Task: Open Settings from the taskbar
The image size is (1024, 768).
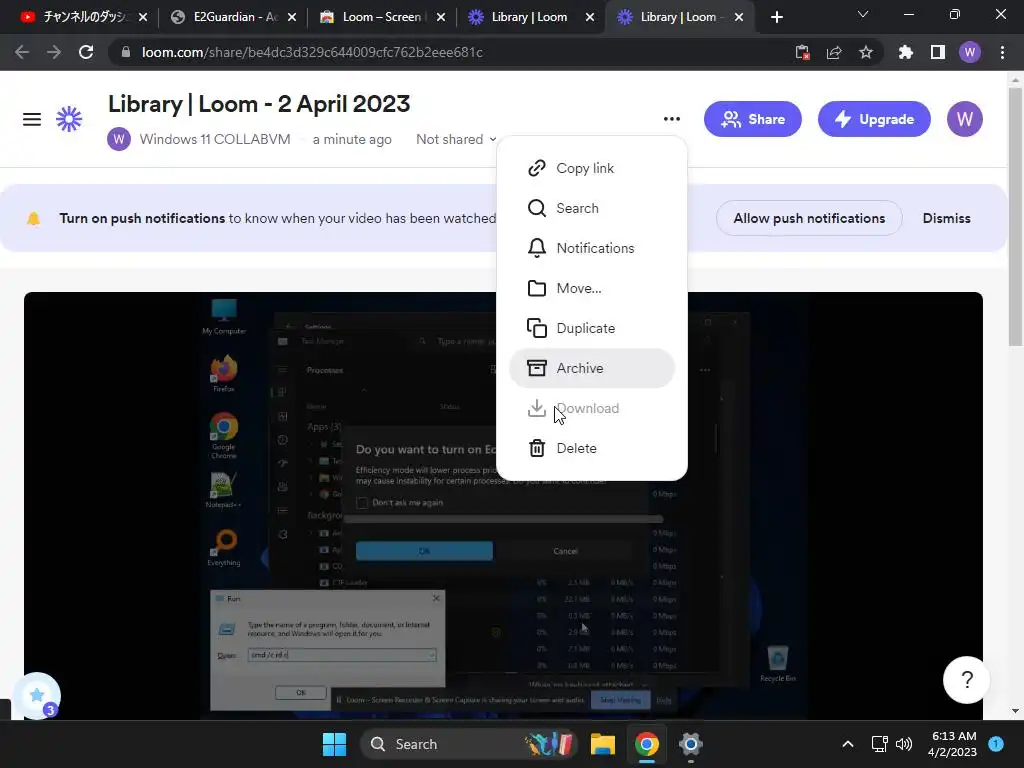Action: pos(690,744)
